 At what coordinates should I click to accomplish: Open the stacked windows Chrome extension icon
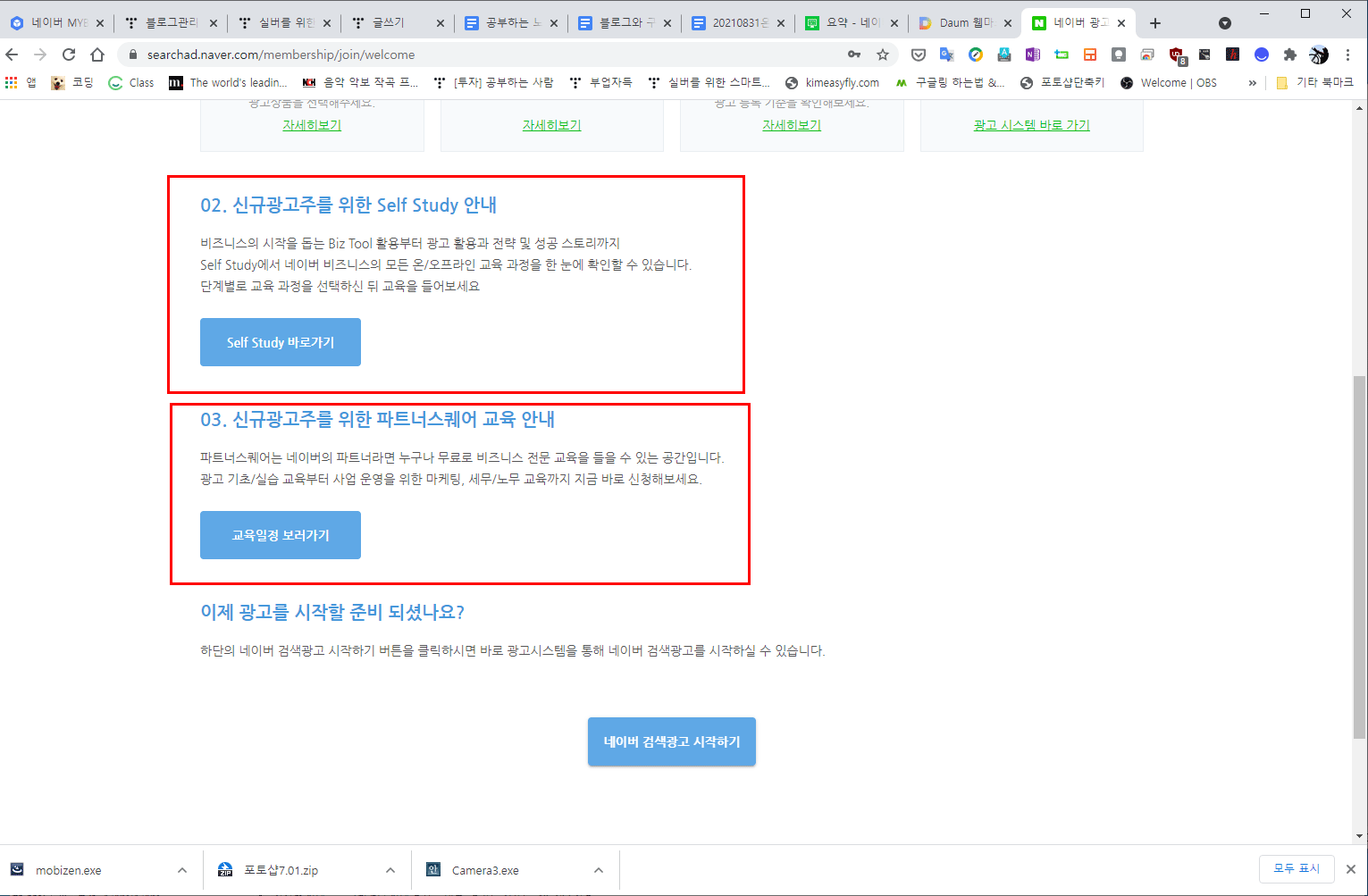point(1147,54)
